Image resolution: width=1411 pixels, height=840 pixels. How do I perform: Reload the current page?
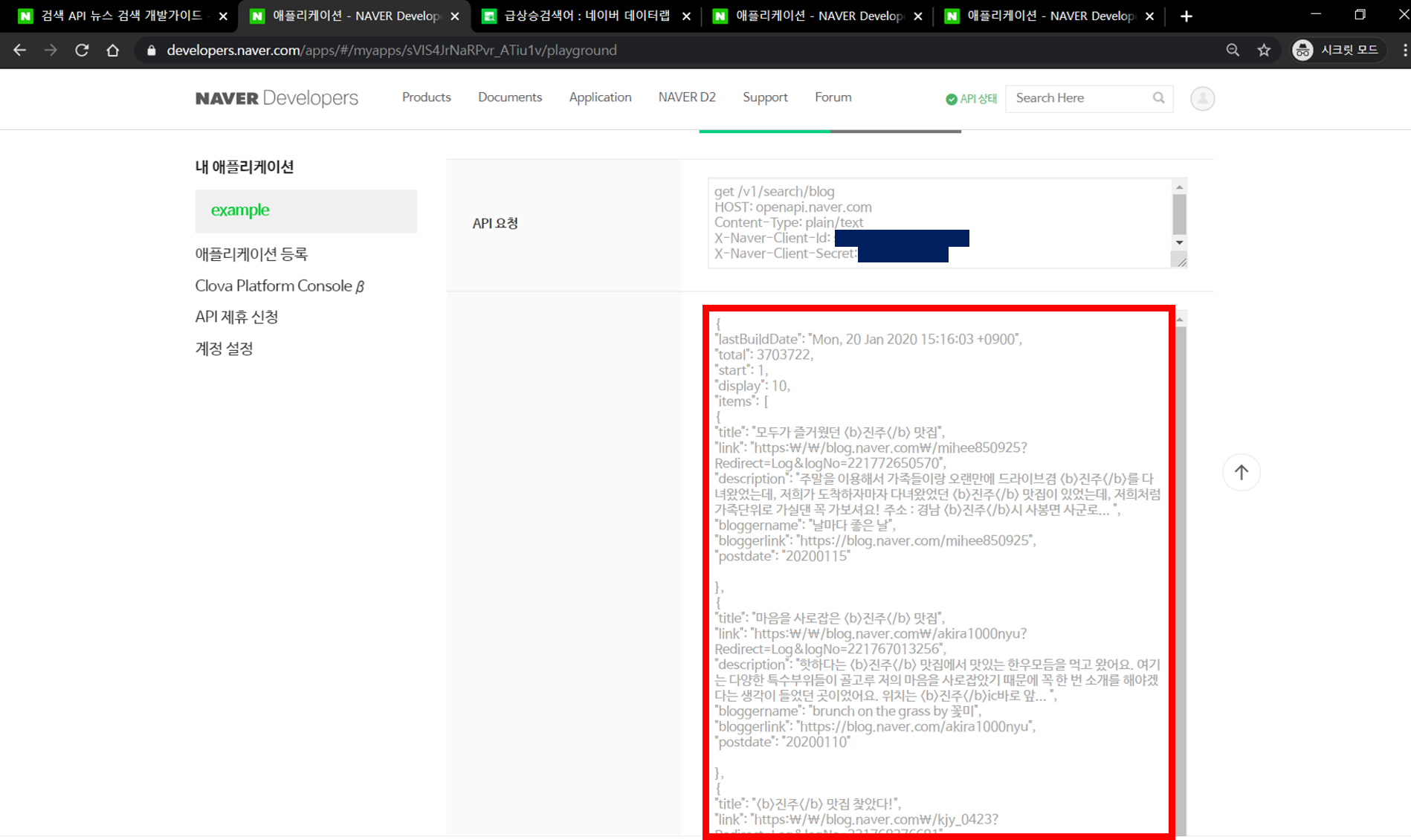pos(82,50)
